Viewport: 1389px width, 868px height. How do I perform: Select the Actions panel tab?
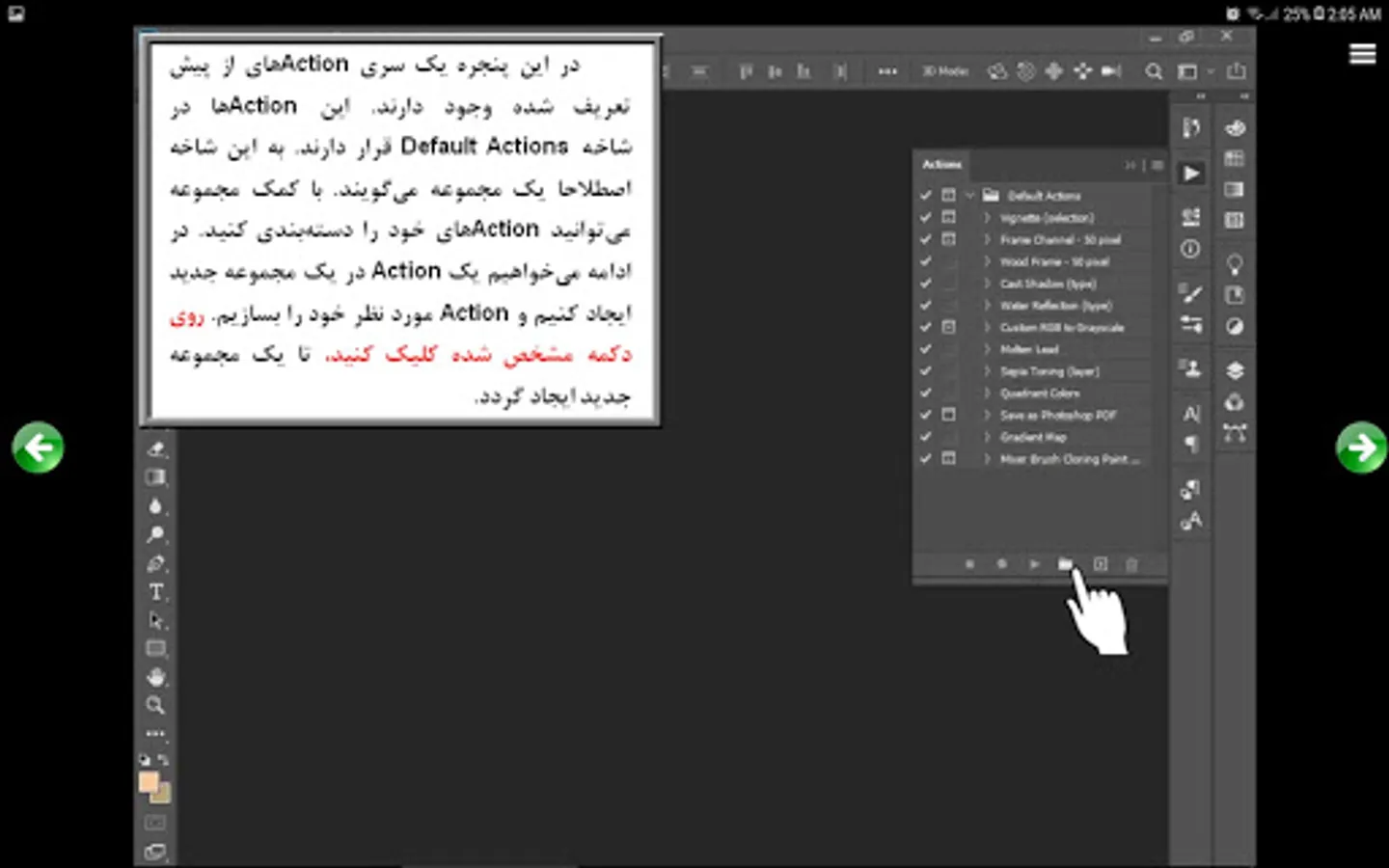click(942, 164)
